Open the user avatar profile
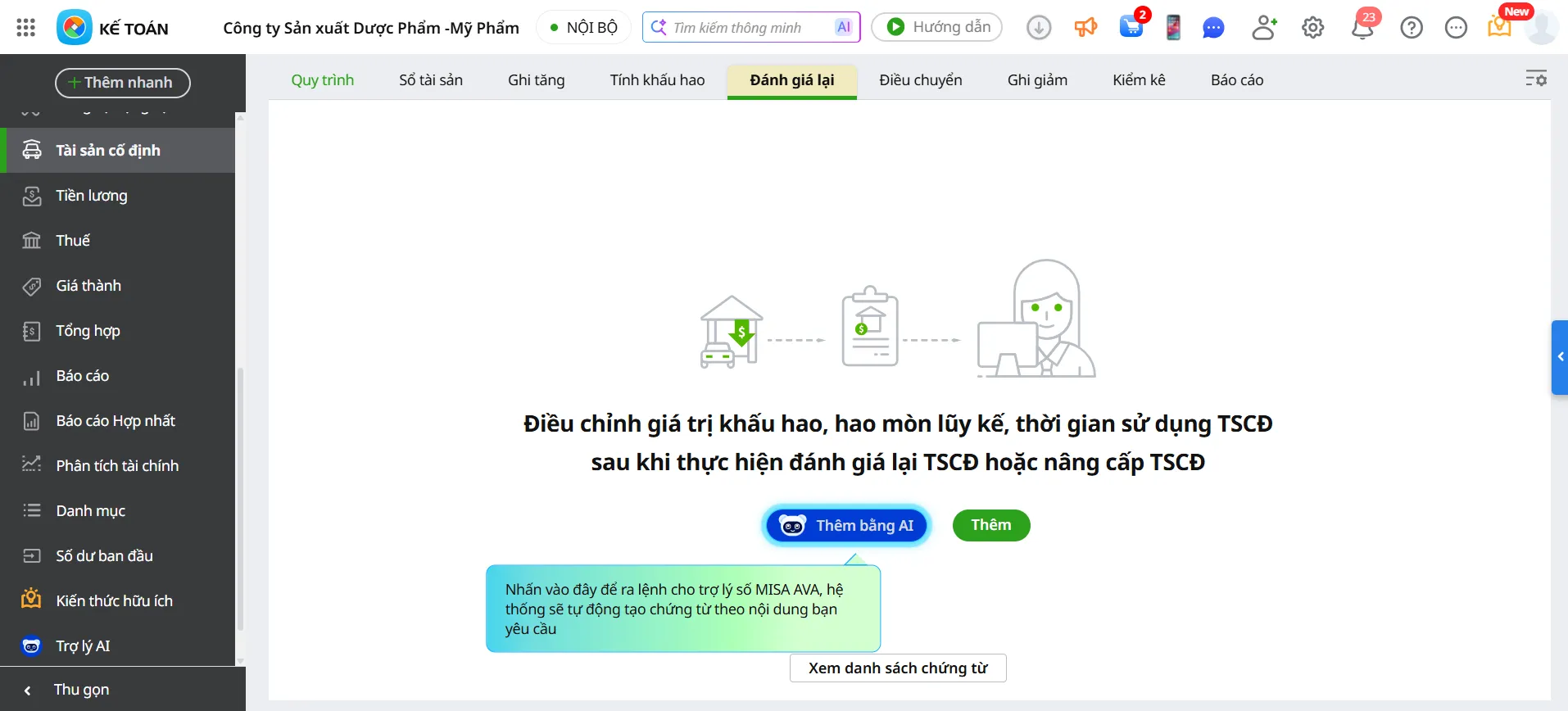 (1541, 28)
